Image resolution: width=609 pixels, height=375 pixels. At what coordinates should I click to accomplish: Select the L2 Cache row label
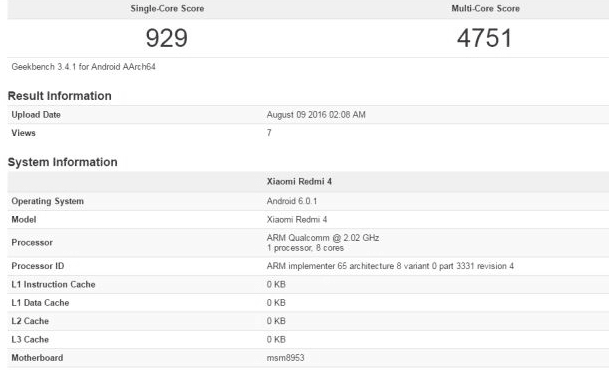[x=30, y=321]
